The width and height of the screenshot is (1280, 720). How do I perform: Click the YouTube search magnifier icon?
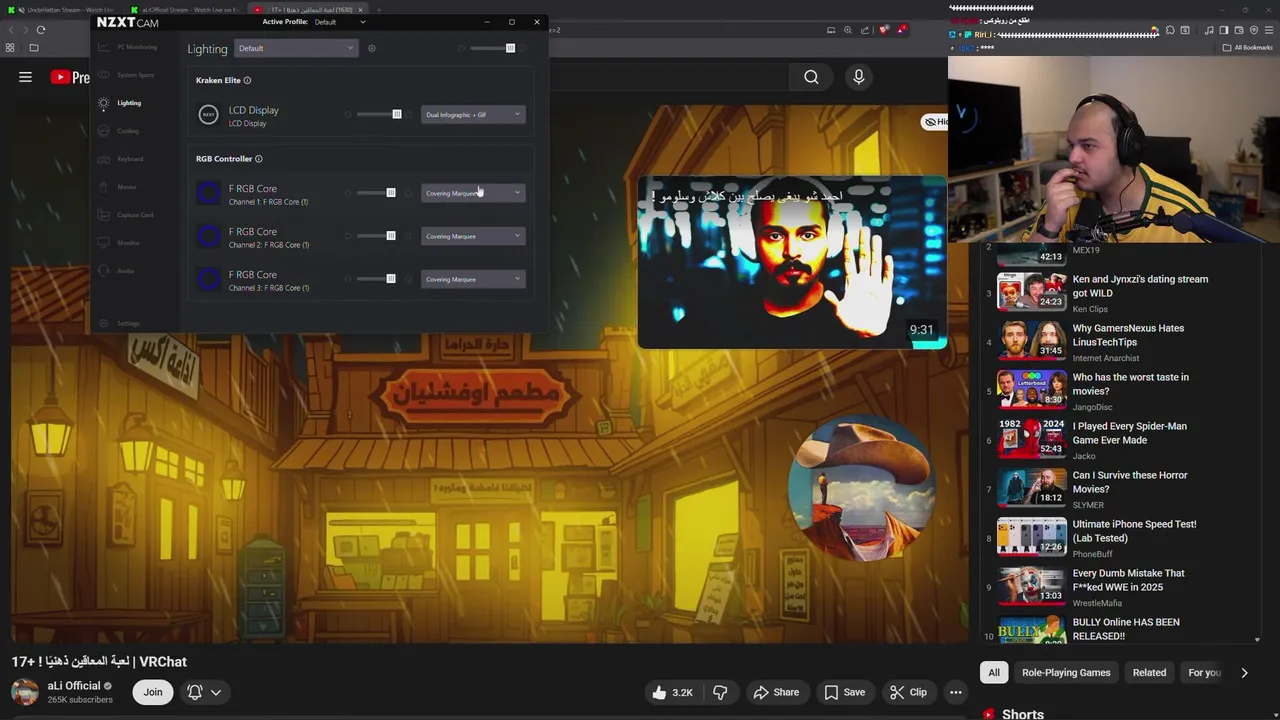(x=811, y=77)
